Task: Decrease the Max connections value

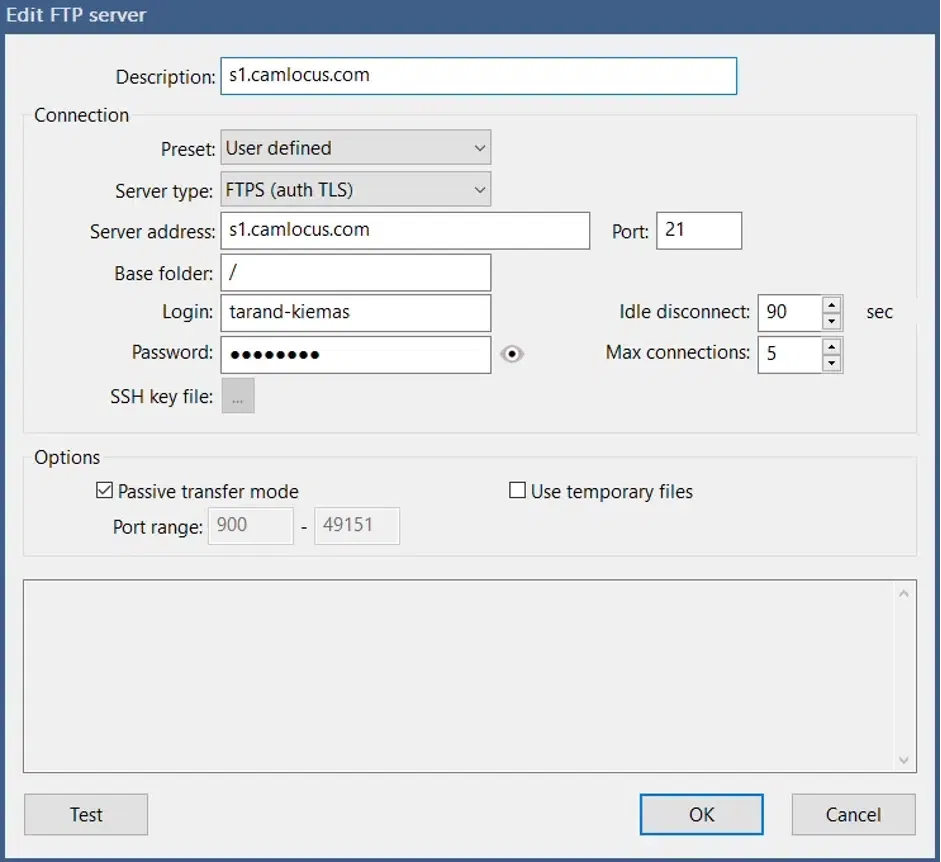Action: (831, 361)
